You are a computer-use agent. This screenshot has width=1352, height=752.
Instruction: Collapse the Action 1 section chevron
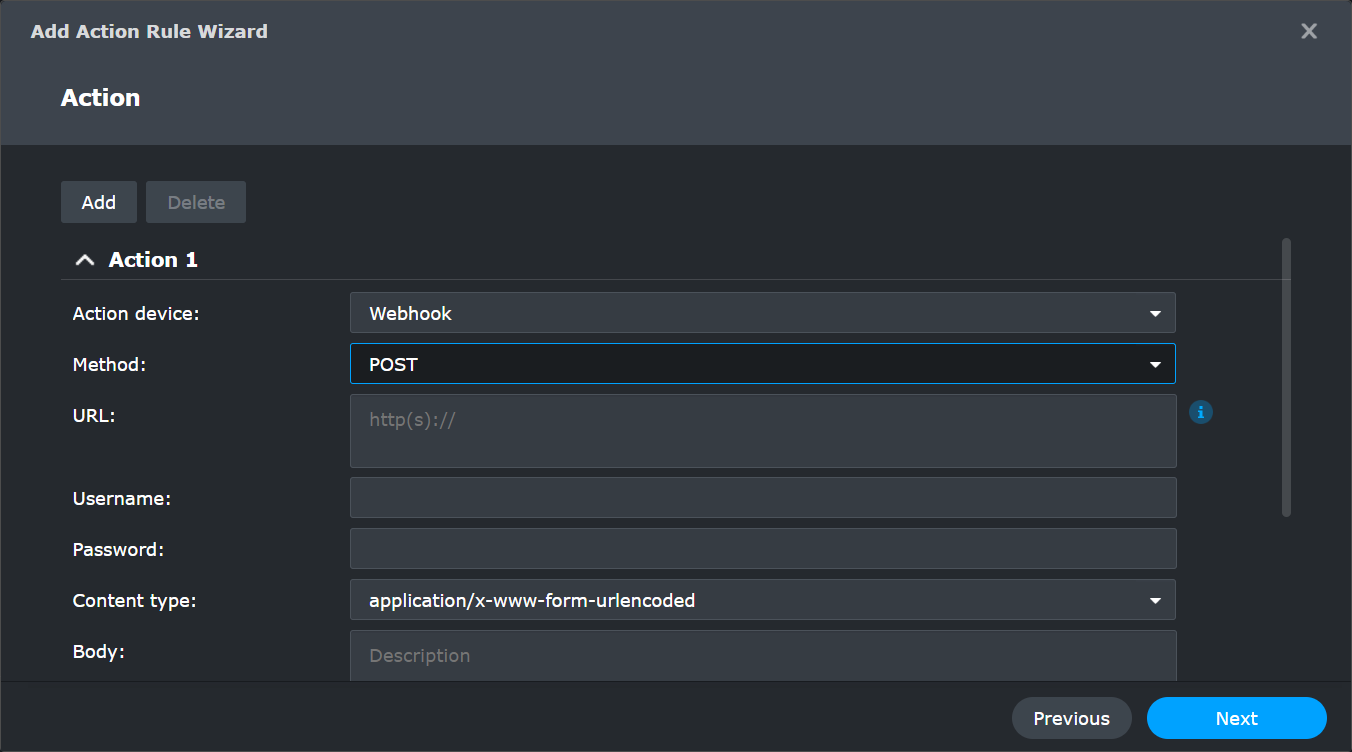coord(85,258)
